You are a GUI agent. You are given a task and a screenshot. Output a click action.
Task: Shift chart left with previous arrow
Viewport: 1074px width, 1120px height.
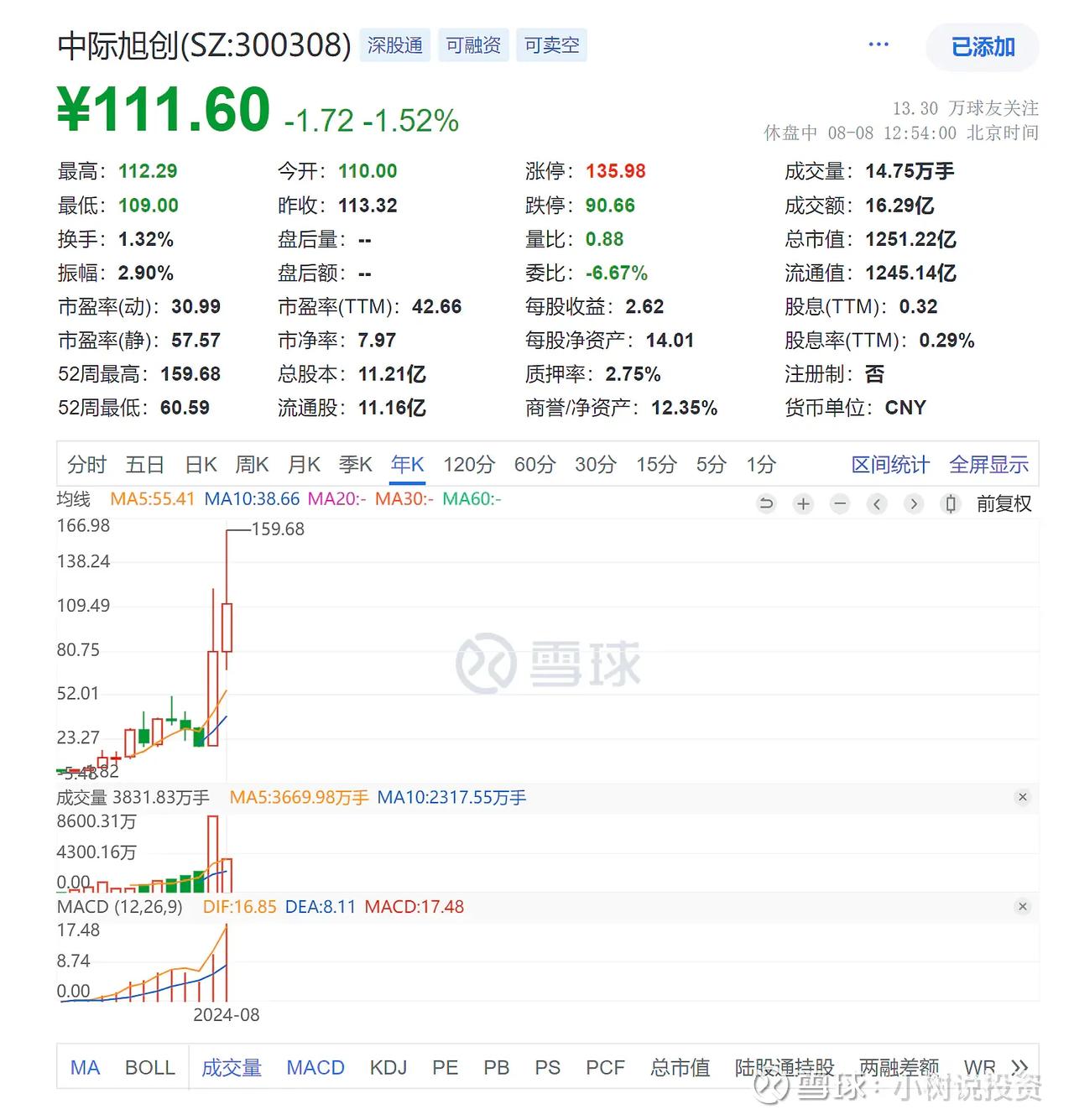point(877,503)
